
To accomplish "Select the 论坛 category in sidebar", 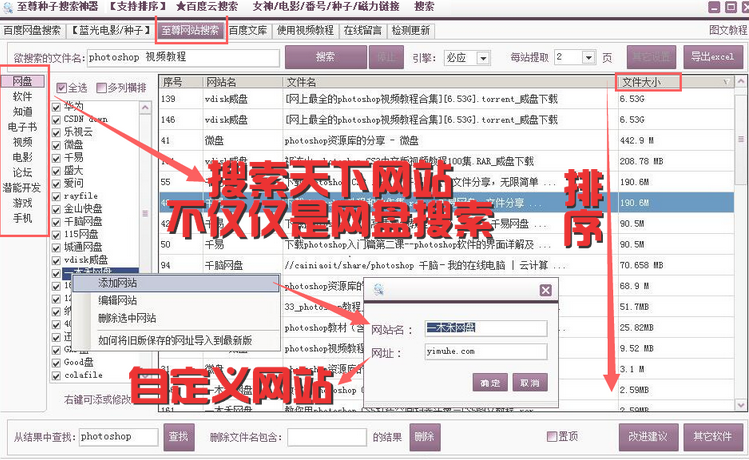I will (x=22, y=172).
